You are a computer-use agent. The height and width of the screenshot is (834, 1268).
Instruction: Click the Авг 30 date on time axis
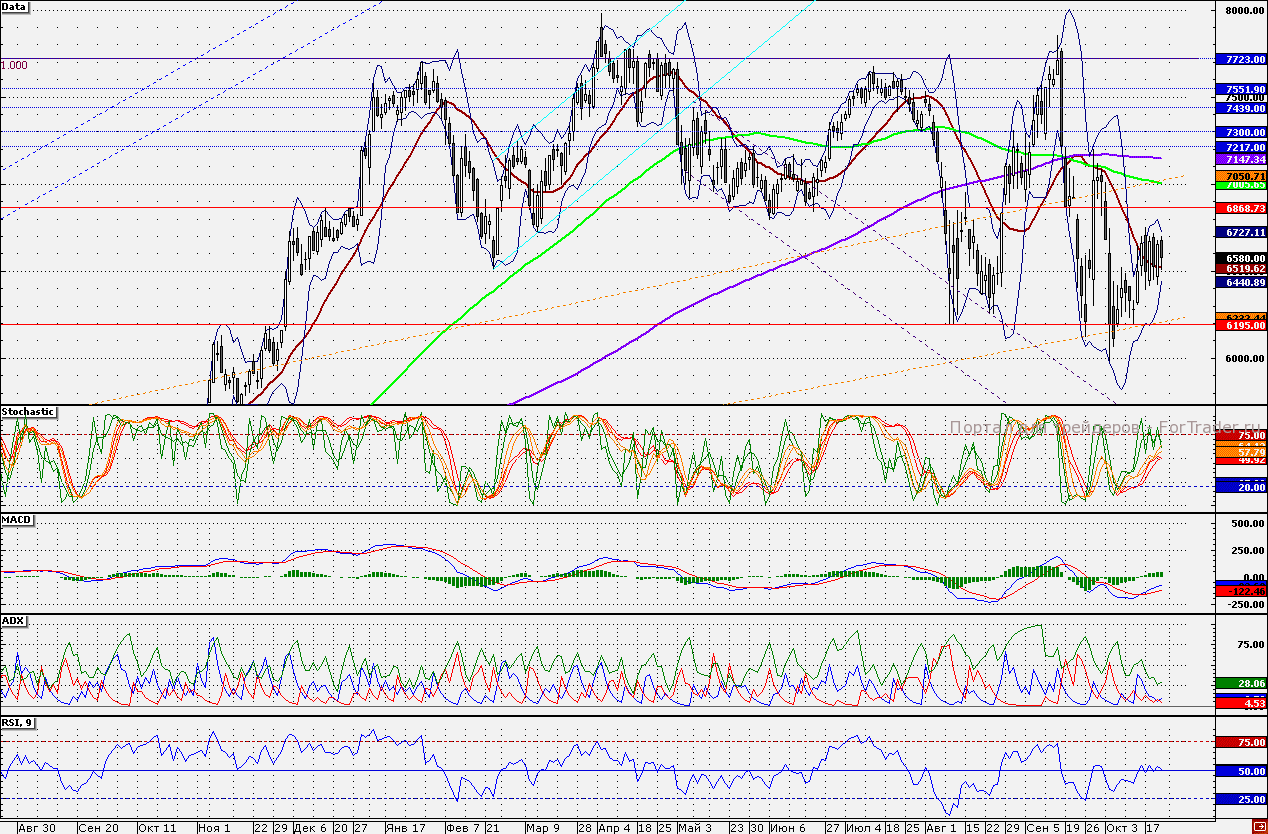[36, 828]
